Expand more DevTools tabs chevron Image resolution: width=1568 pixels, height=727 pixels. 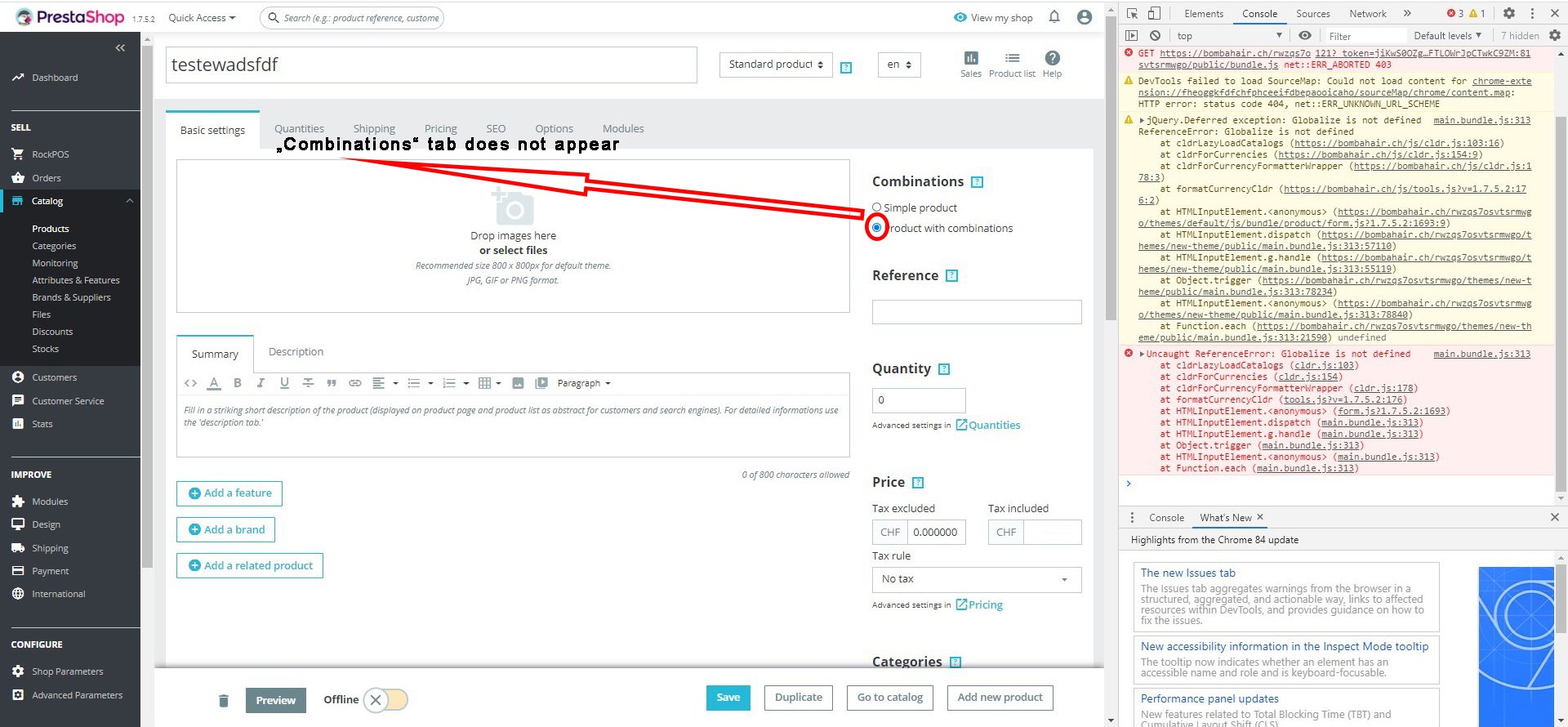click(x=1407, y=13)
